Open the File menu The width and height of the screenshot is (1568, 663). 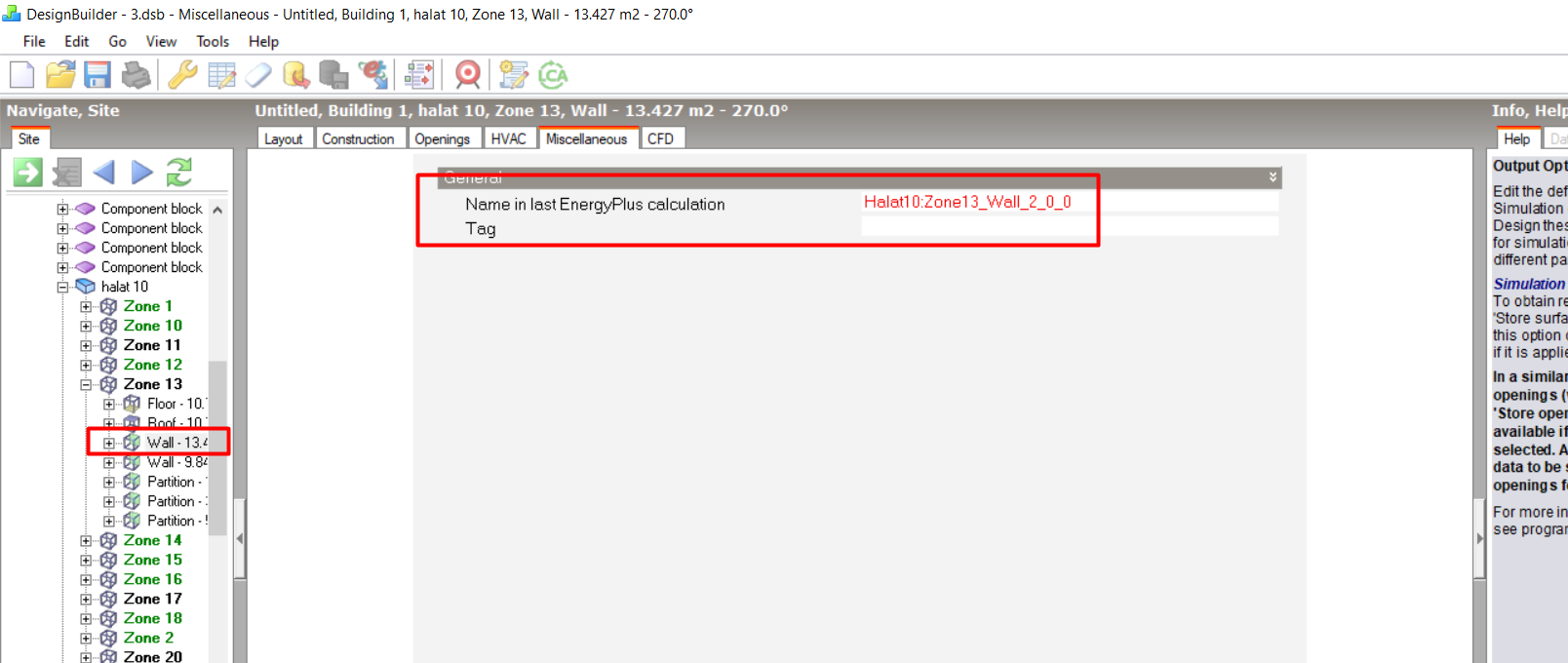point(34,41)
